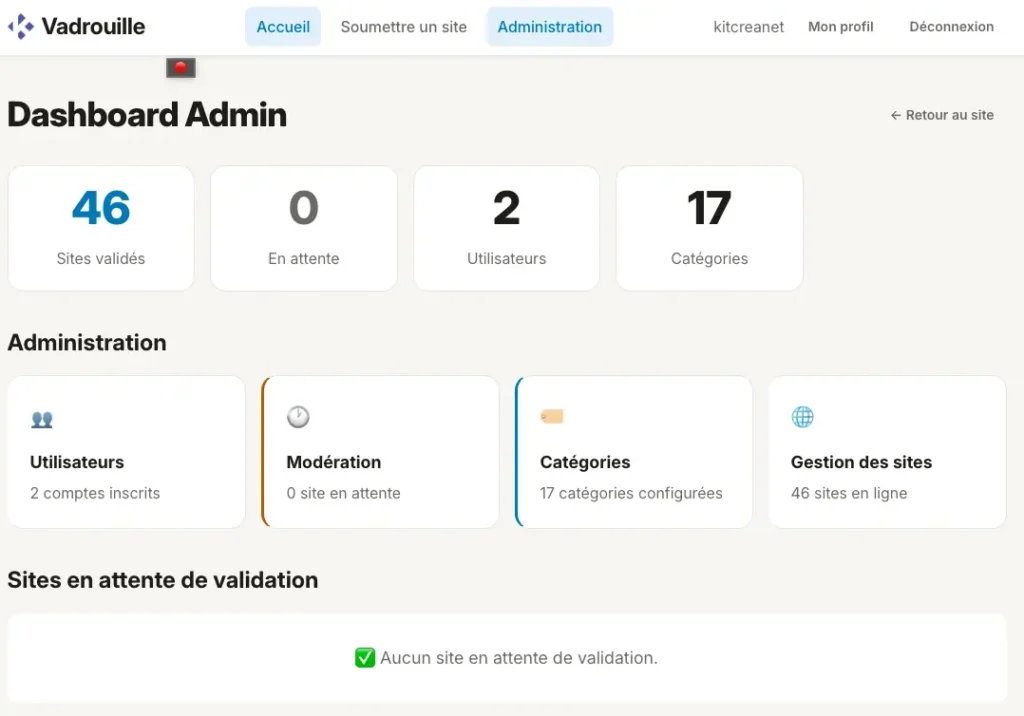Click the kitcreanet username
The image size is (1024, 716).
click(x=748, y=27)
